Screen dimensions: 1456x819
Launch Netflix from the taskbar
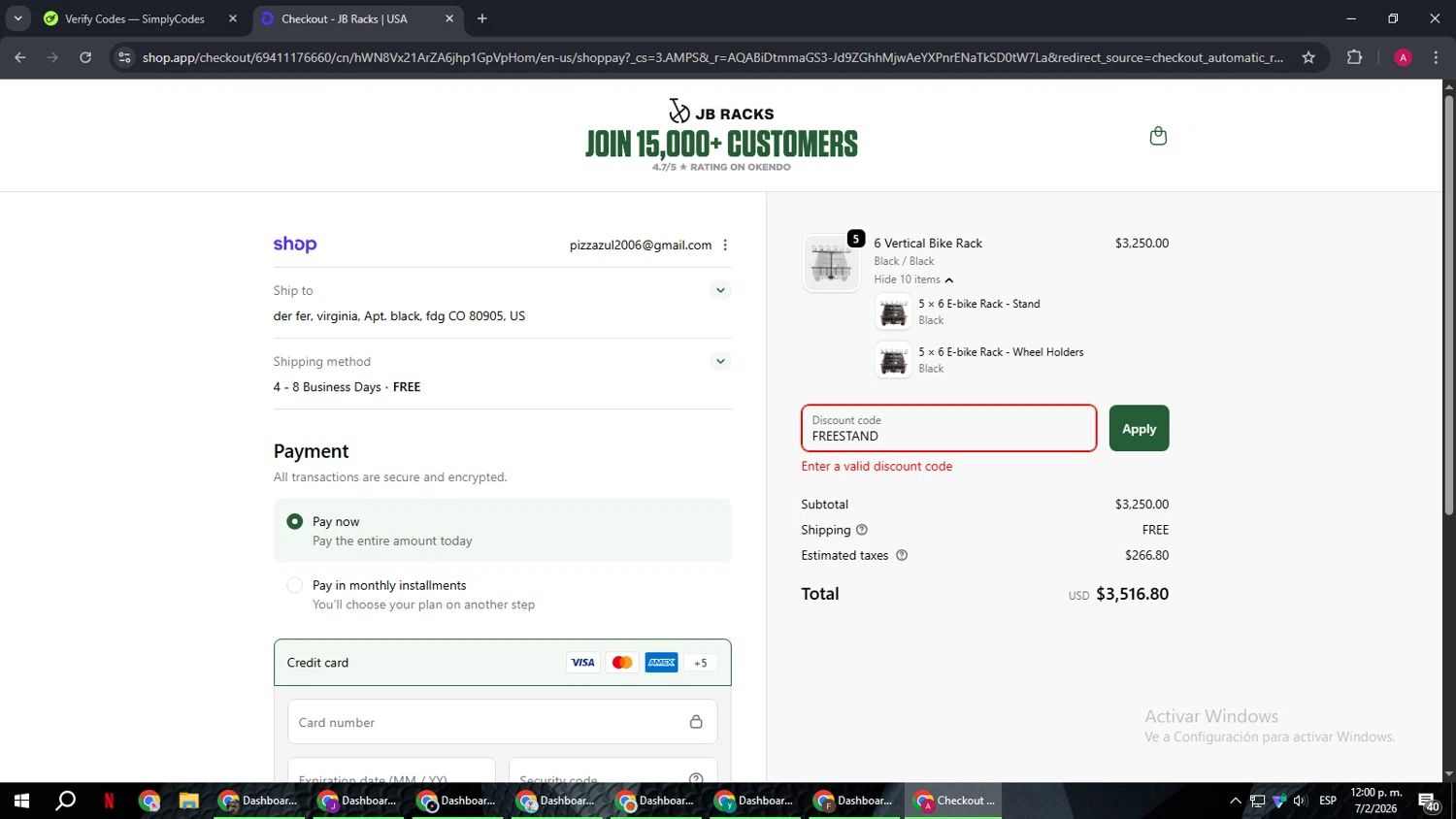coord(109,801)
